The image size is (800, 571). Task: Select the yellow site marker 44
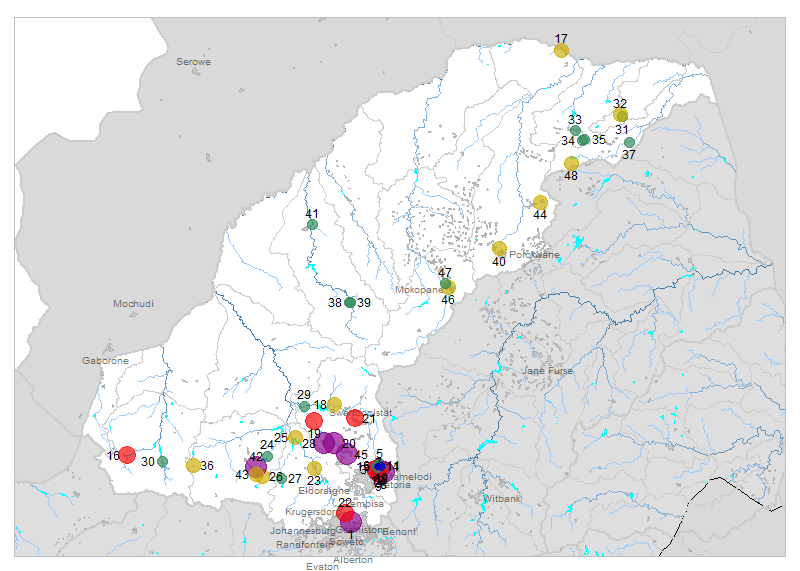coord(540,203)
